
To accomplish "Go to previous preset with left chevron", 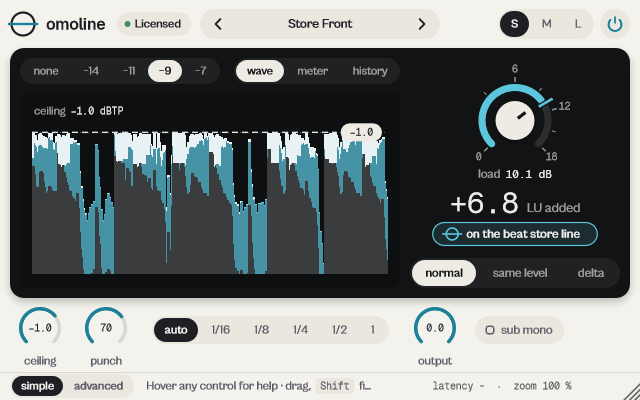I will 218,24.
